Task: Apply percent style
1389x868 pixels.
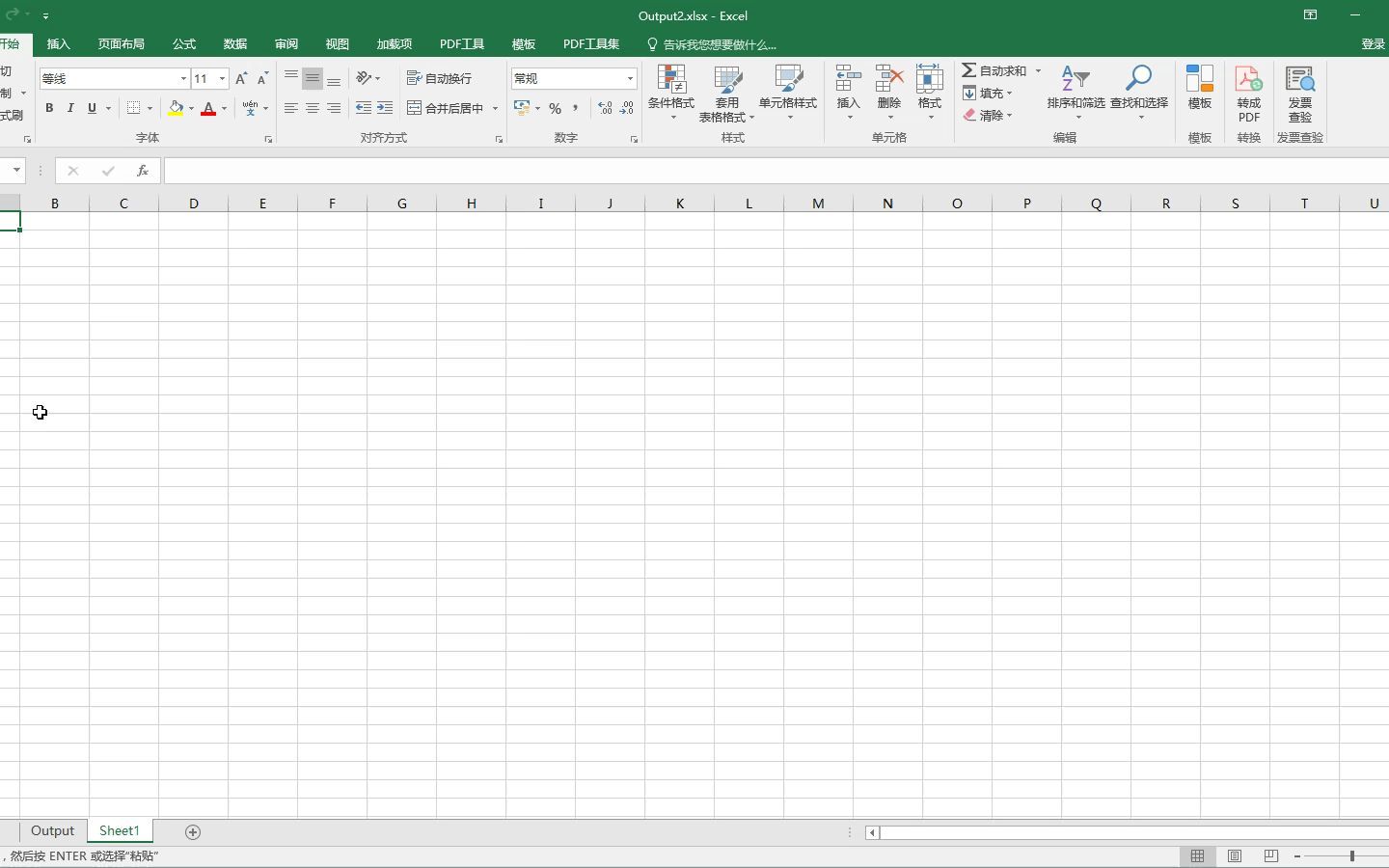Action: pos(555,108)
